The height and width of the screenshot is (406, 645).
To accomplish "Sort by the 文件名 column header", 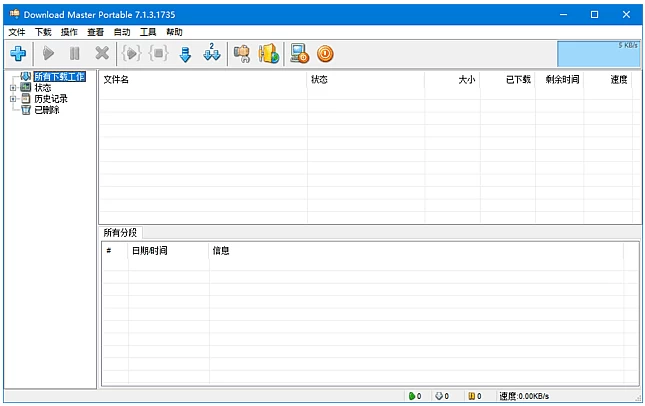I will pos(117,79).
